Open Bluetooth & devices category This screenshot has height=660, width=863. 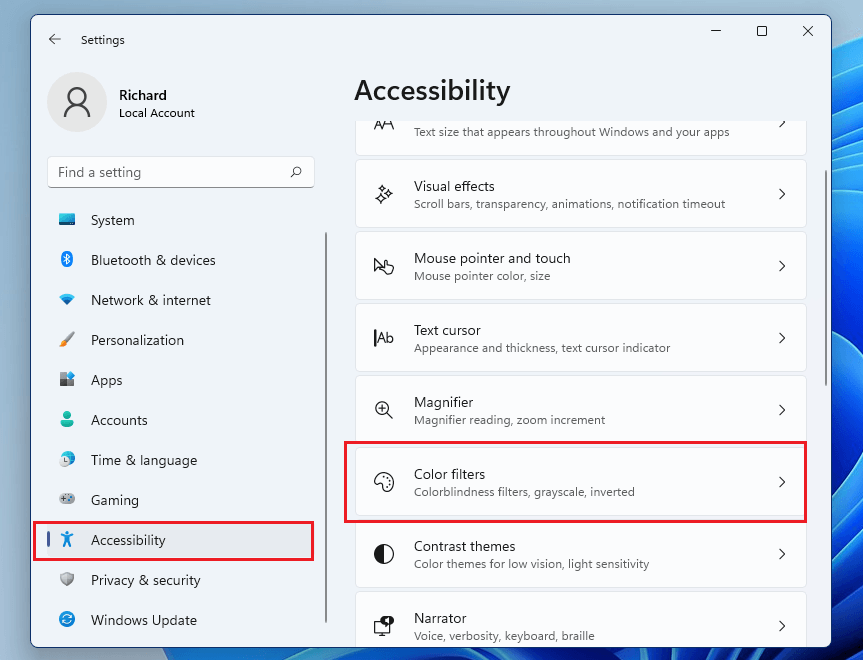click(179, 260)
